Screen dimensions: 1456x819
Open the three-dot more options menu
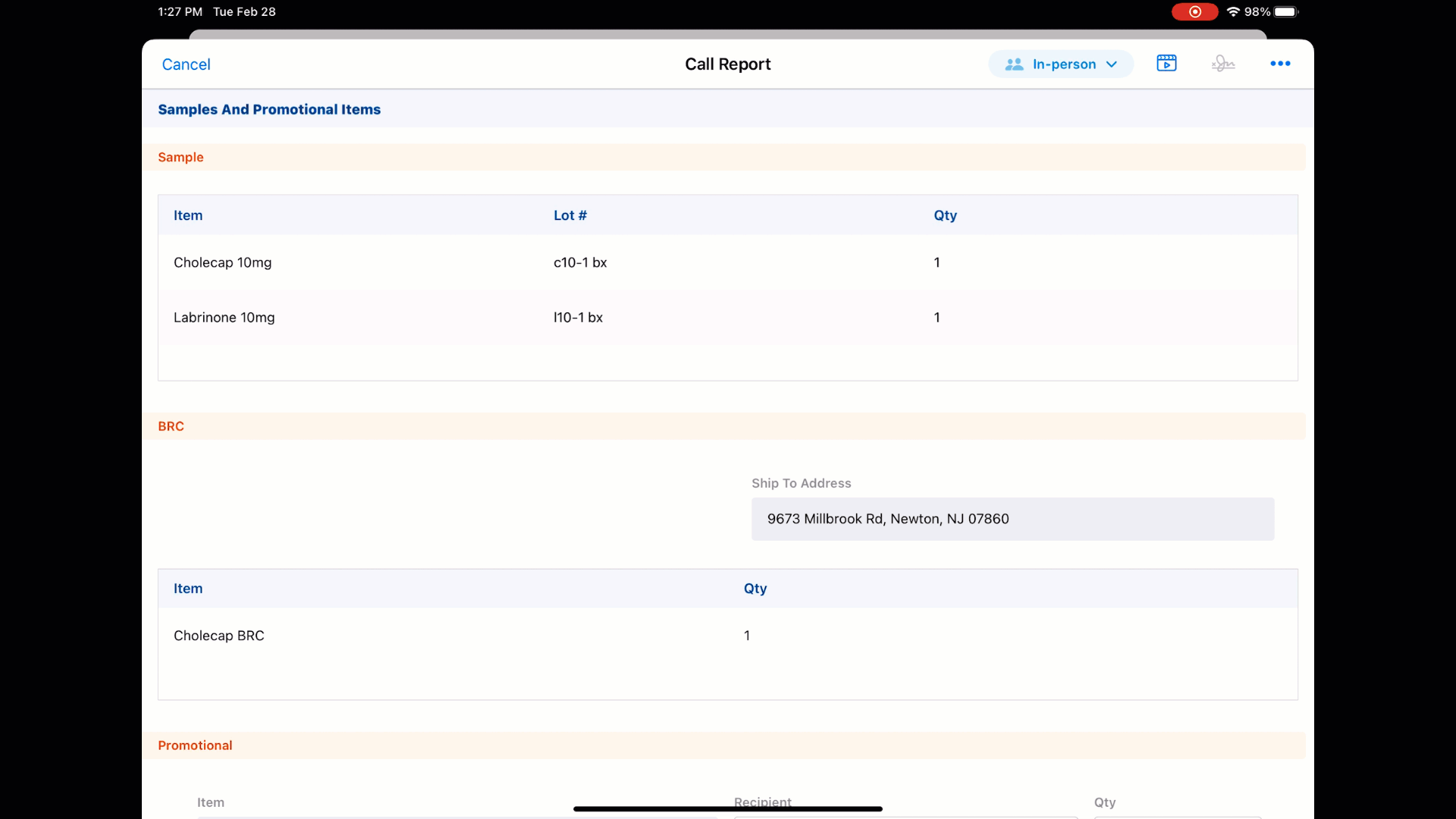pyautogui.click(x=1280, y=64)
